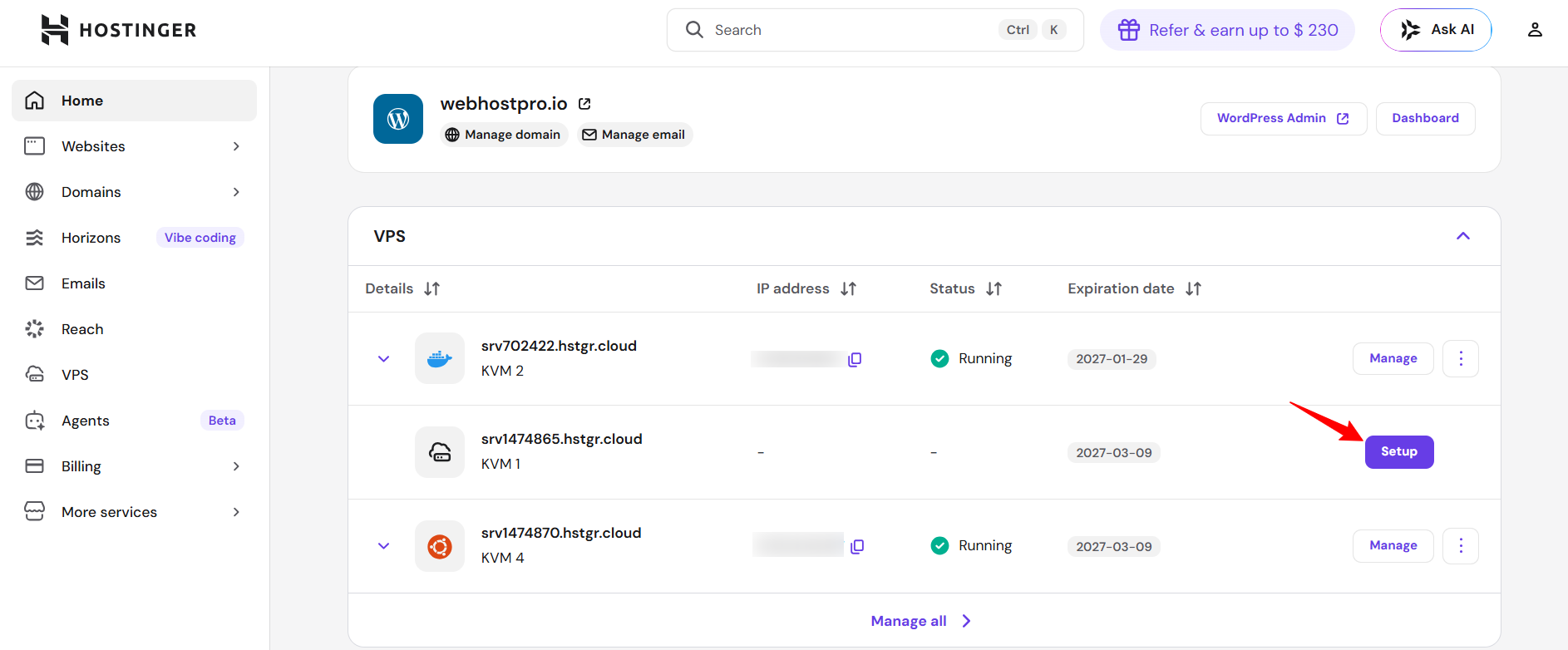Open WordPress Admin
The width and height of the screenshot is (1568, 650).
click(x=1283, y=119)
